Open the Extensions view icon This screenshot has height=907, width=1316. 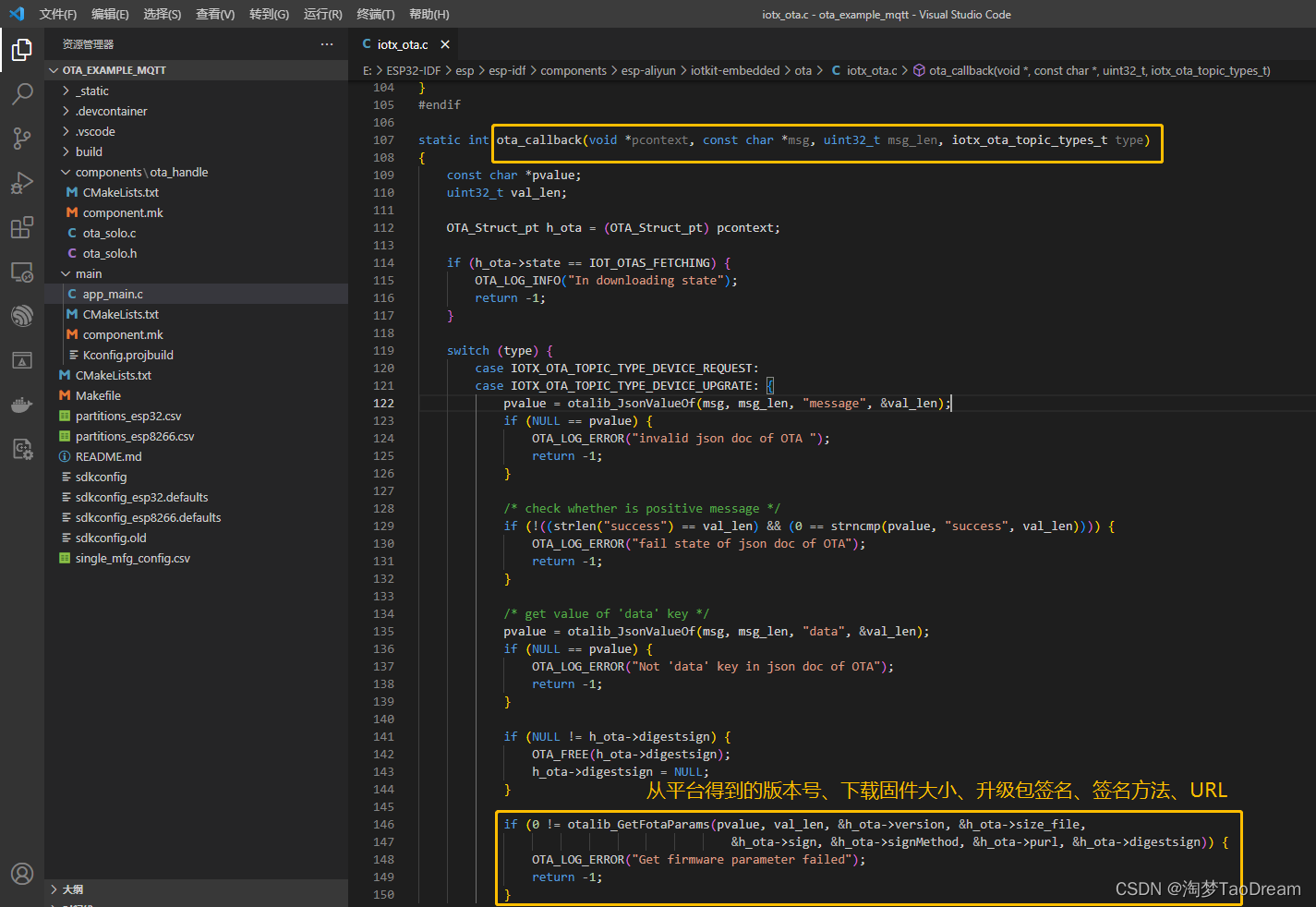[22, 227]
